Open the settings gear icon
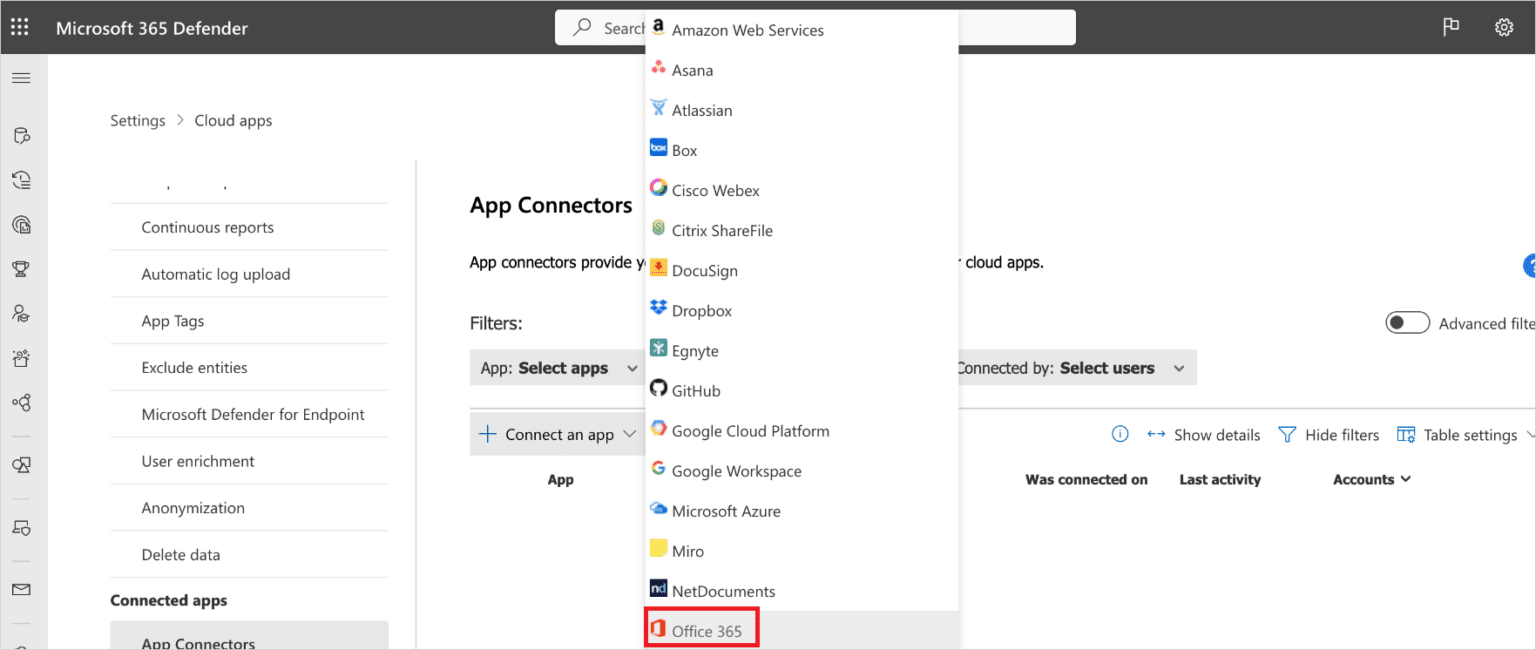The height and width of the screenshot is (650, 1536). click(1504, 27)
